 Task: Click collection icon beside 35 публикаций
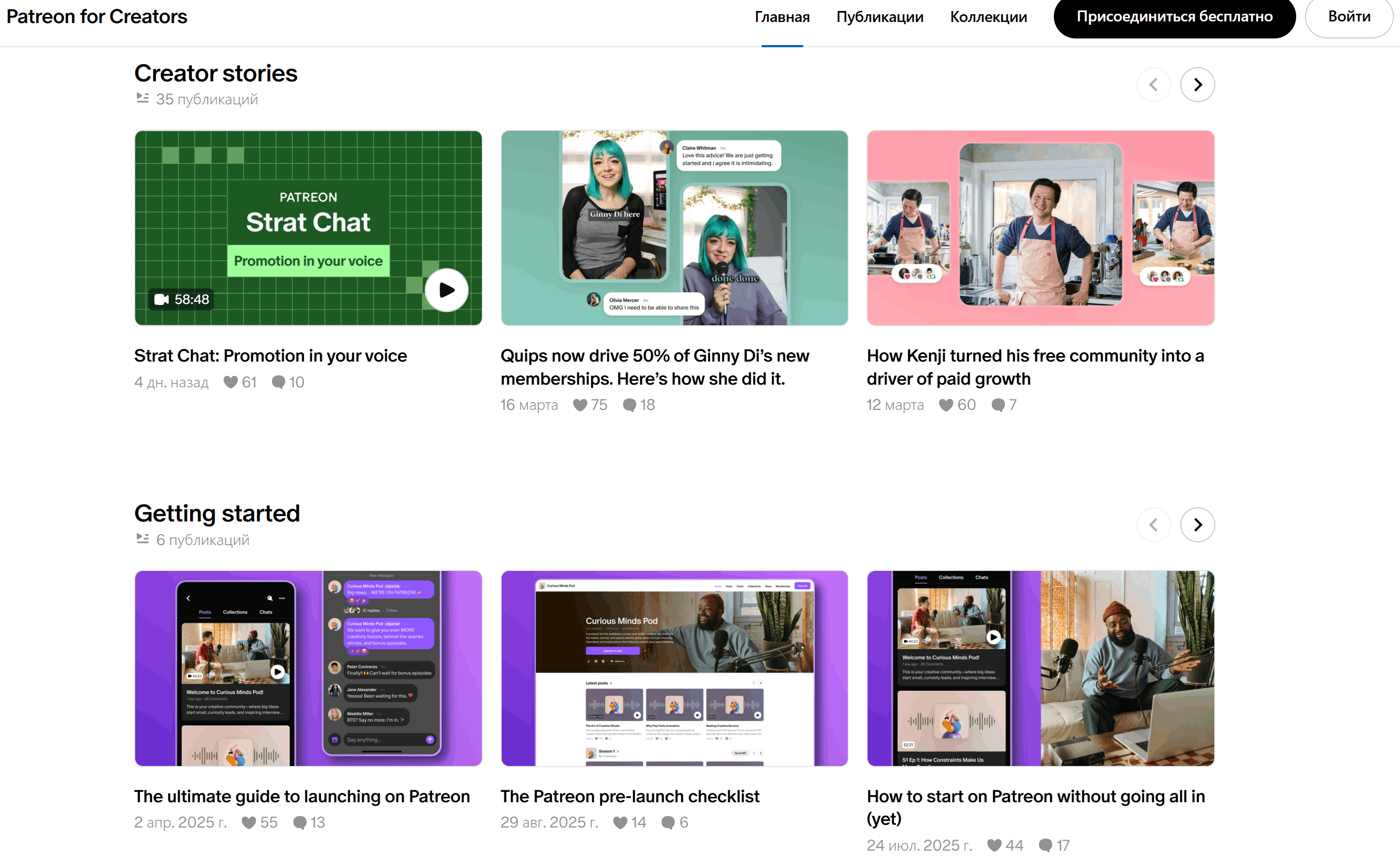[142, 98]
